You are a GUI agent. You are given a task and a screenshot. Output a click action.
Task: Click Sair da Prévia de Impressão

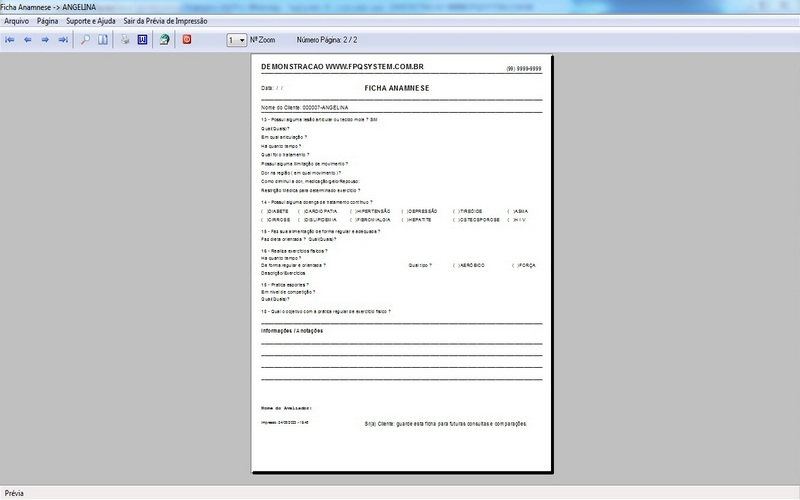[x=165, y=21]
